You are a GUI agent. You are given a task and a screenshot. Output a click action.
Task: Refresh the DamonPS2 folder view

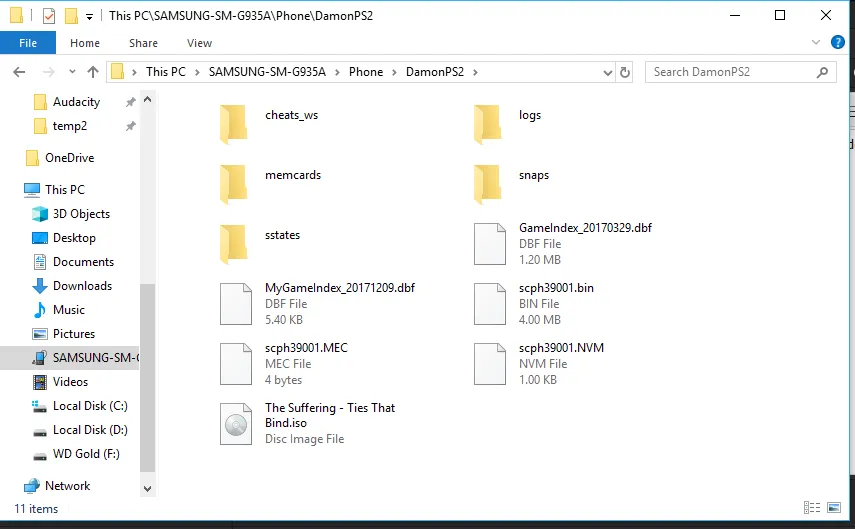625,72
